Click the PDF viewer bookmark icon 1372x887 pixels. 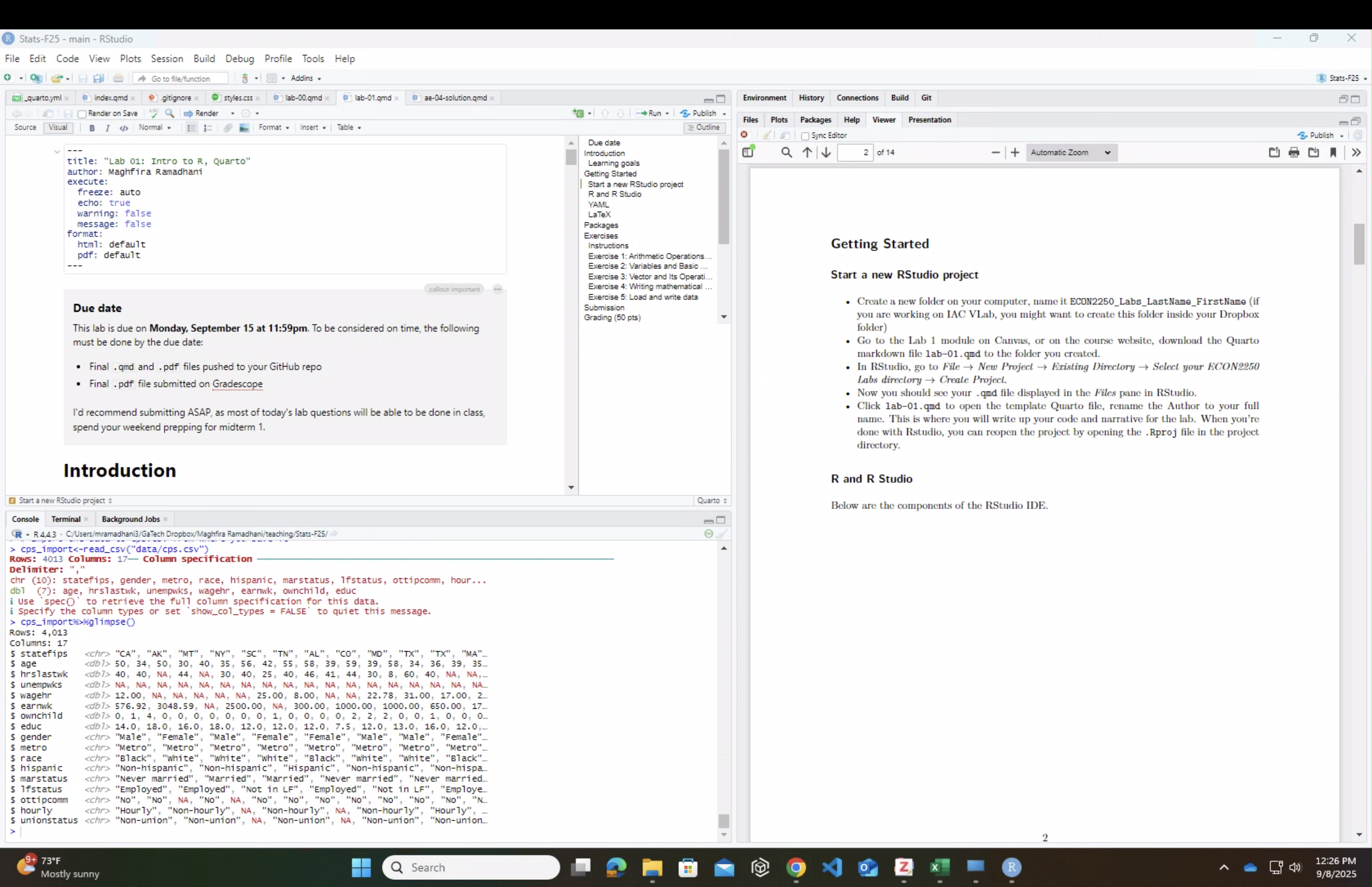pos(1333,152)
